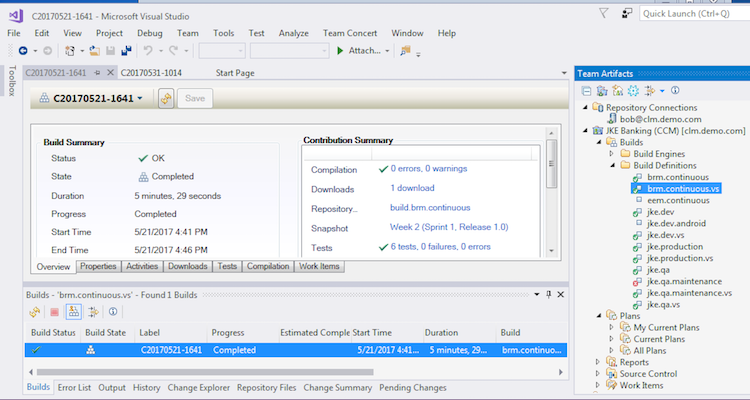Select the eem.continuous build definition
This screenshot has height=400, width=750.
pos(678,200)
